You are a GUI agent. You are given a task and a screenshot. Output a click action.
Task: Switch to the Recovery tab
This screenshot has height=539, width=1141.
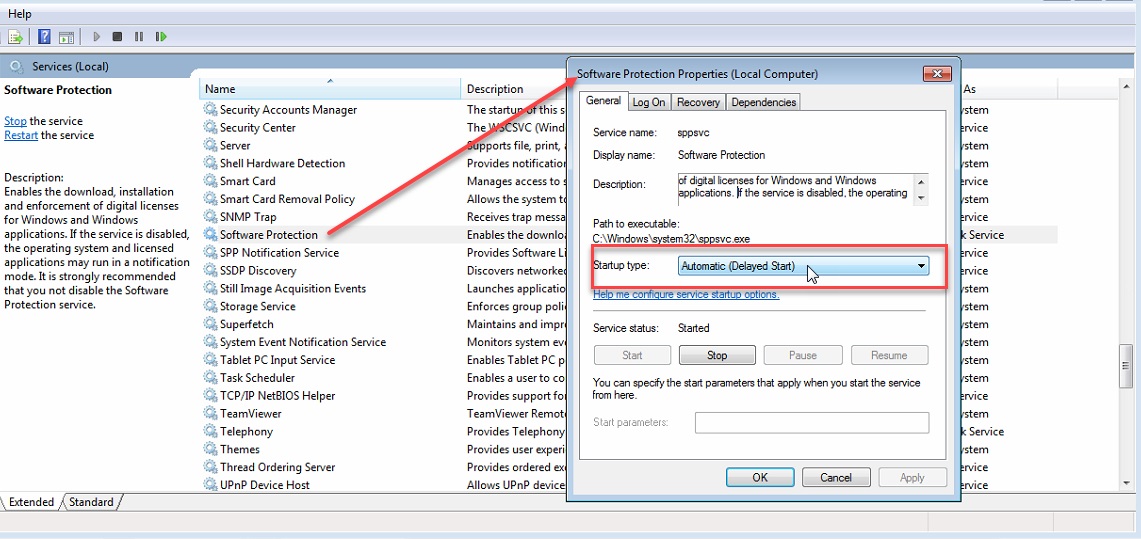coord(698,103)
